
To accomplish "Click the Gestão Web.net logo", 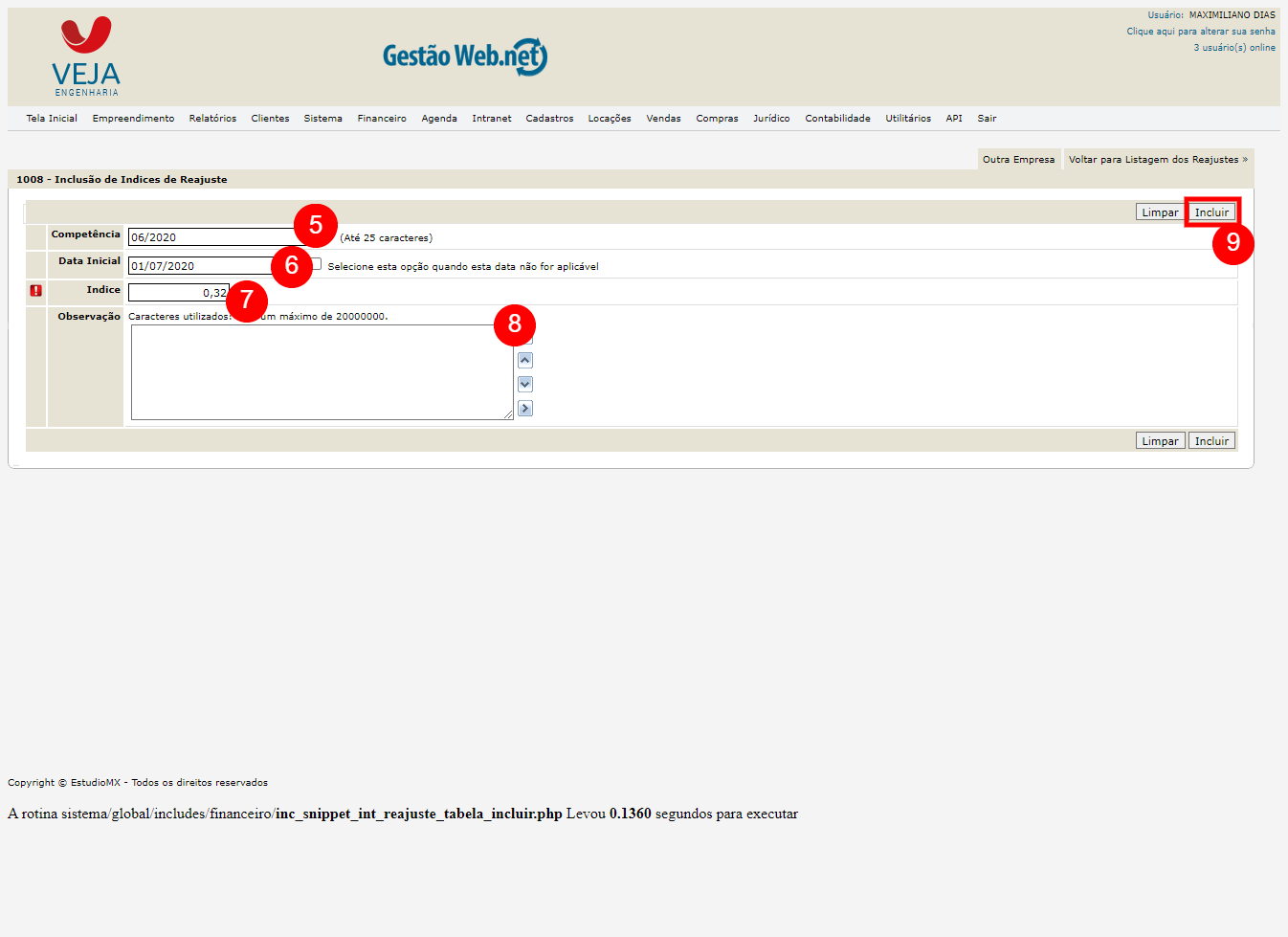I will (465, 56).
